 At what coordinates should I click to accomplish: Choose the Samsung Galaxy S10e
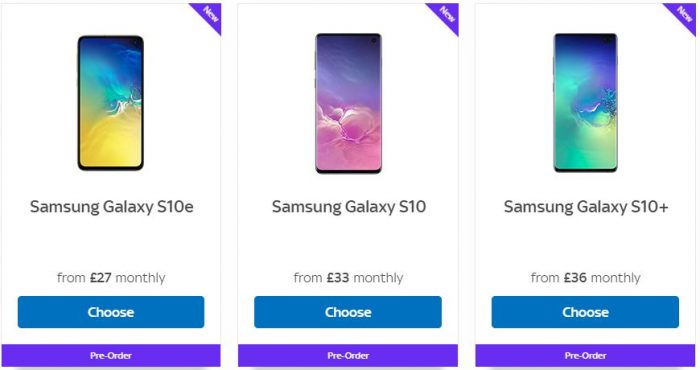pyautogui.click(x=111, y=312)
